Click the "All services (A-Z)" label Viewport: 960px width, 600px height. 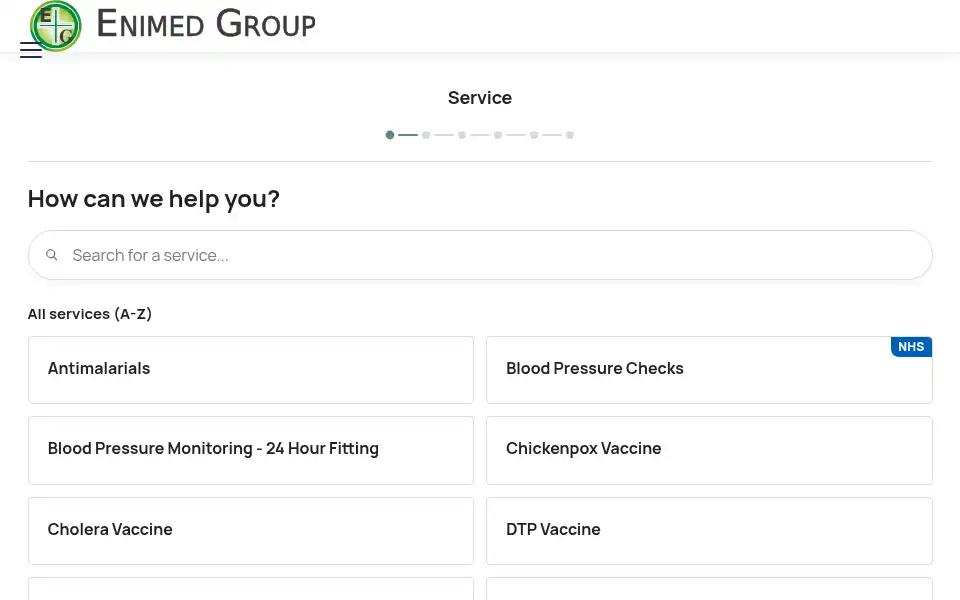(x=90, y=314)
